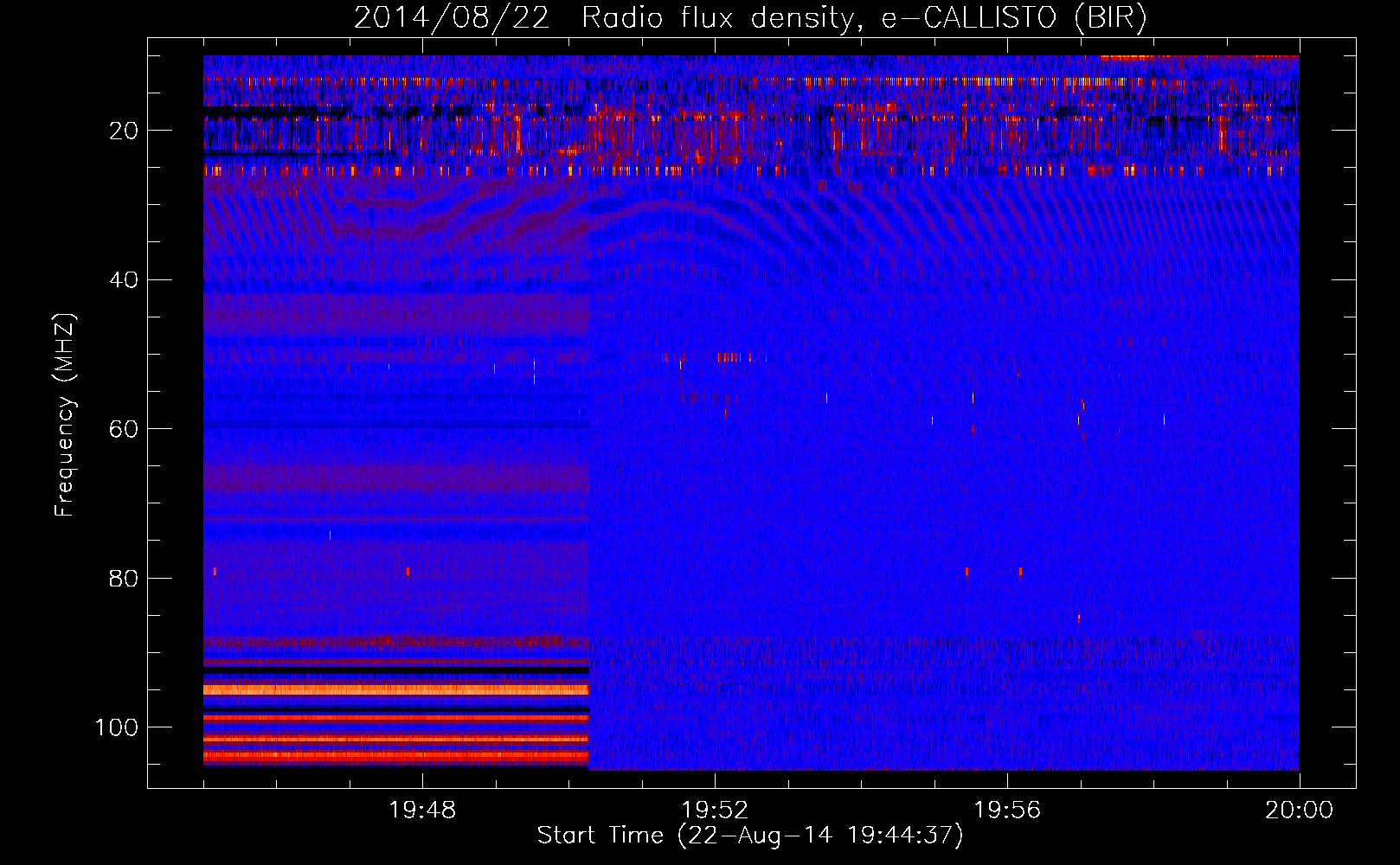Image resolution: width=1400 pixels, height=865 pixels.
Task: Click the '19:48' time tick label
Action: click(x=422, y=811)
